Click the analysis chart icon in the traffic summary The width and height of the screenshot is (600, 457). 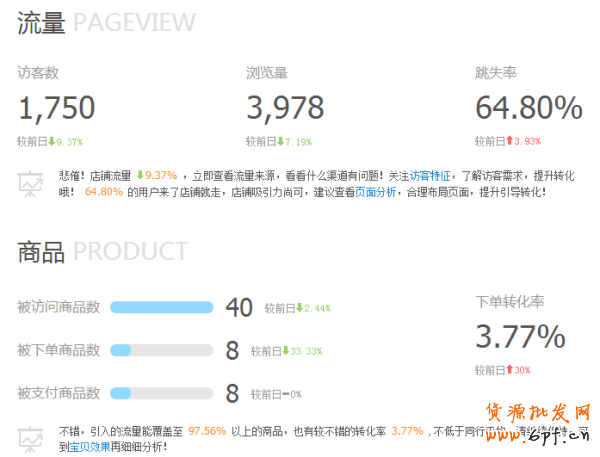[31, 183]
